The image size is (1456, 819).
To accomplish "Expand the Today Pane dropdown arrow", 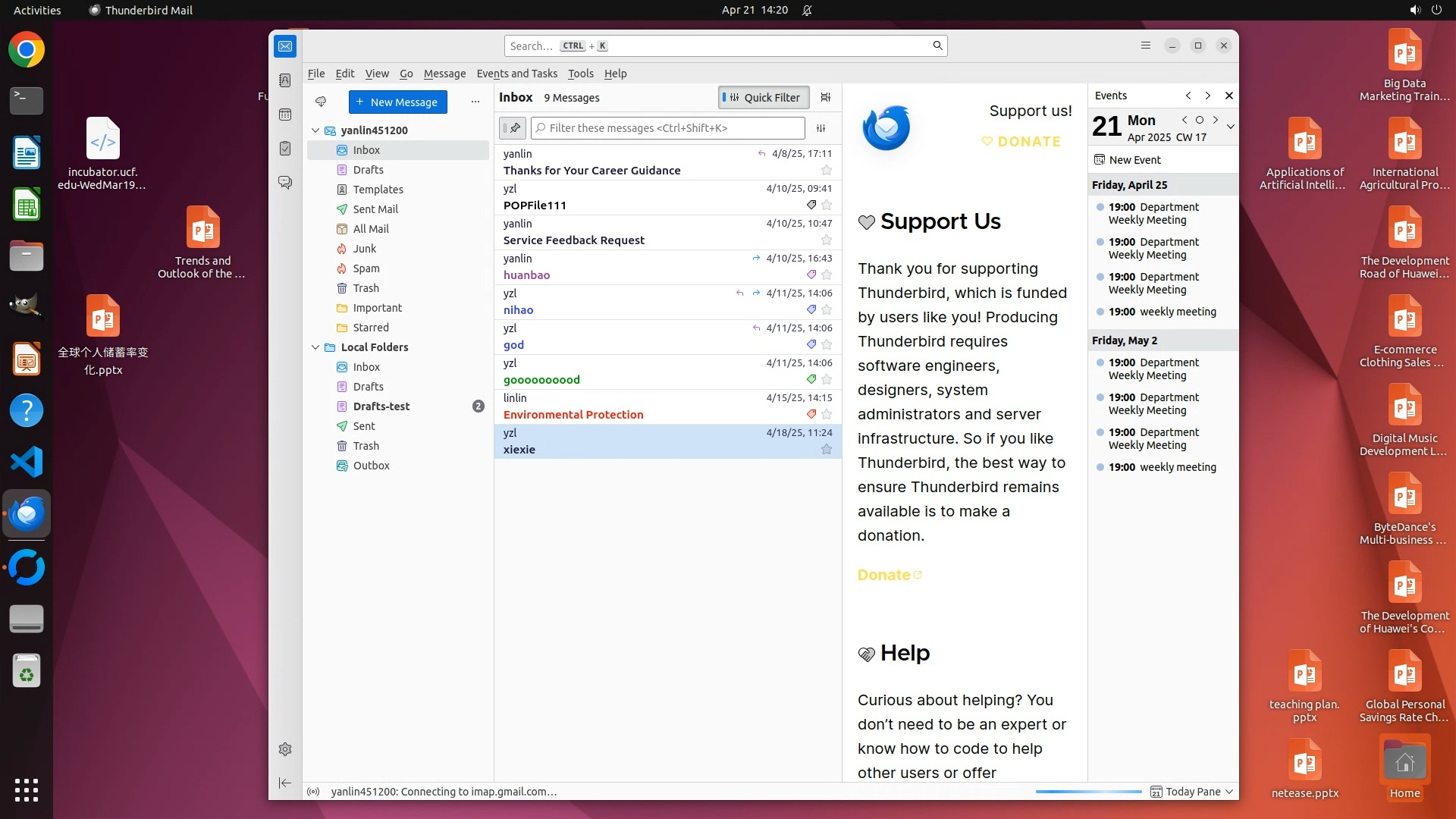I will 1229,792.
